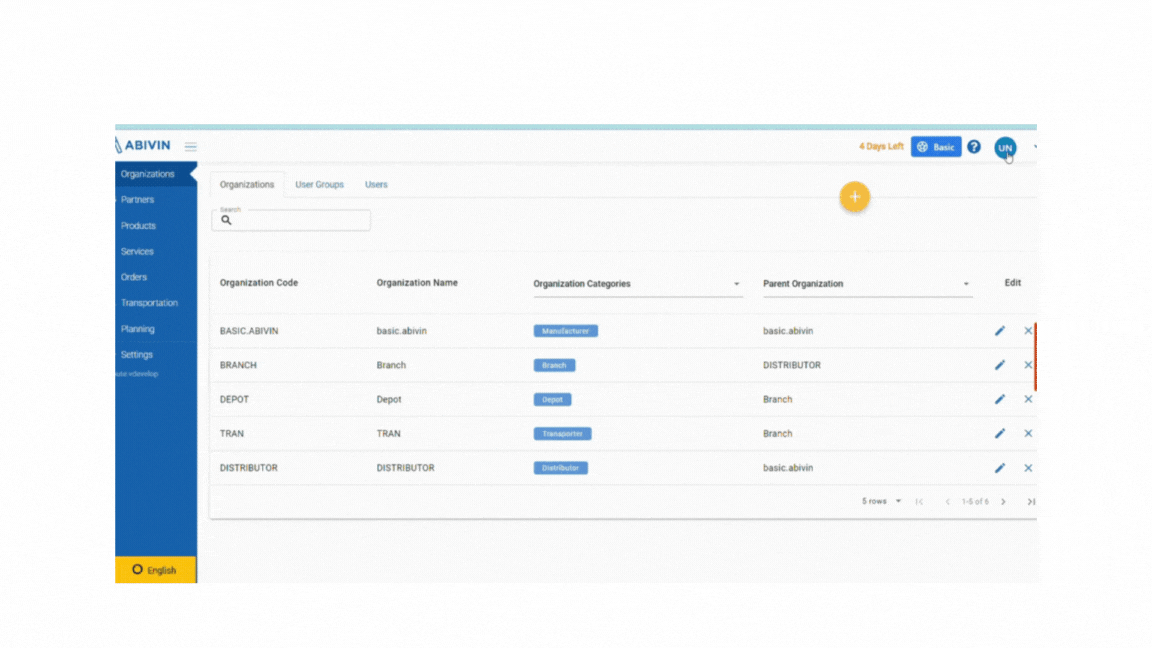Image resolution: width=1152 pixels, height=648 pixels.
Task: Switch to the Users tab
Action: [376, 184]
